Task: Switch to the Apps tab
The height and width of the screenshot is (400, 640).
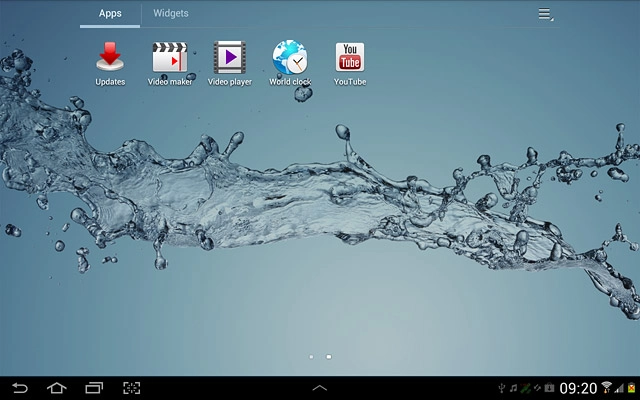Action: 110,14
